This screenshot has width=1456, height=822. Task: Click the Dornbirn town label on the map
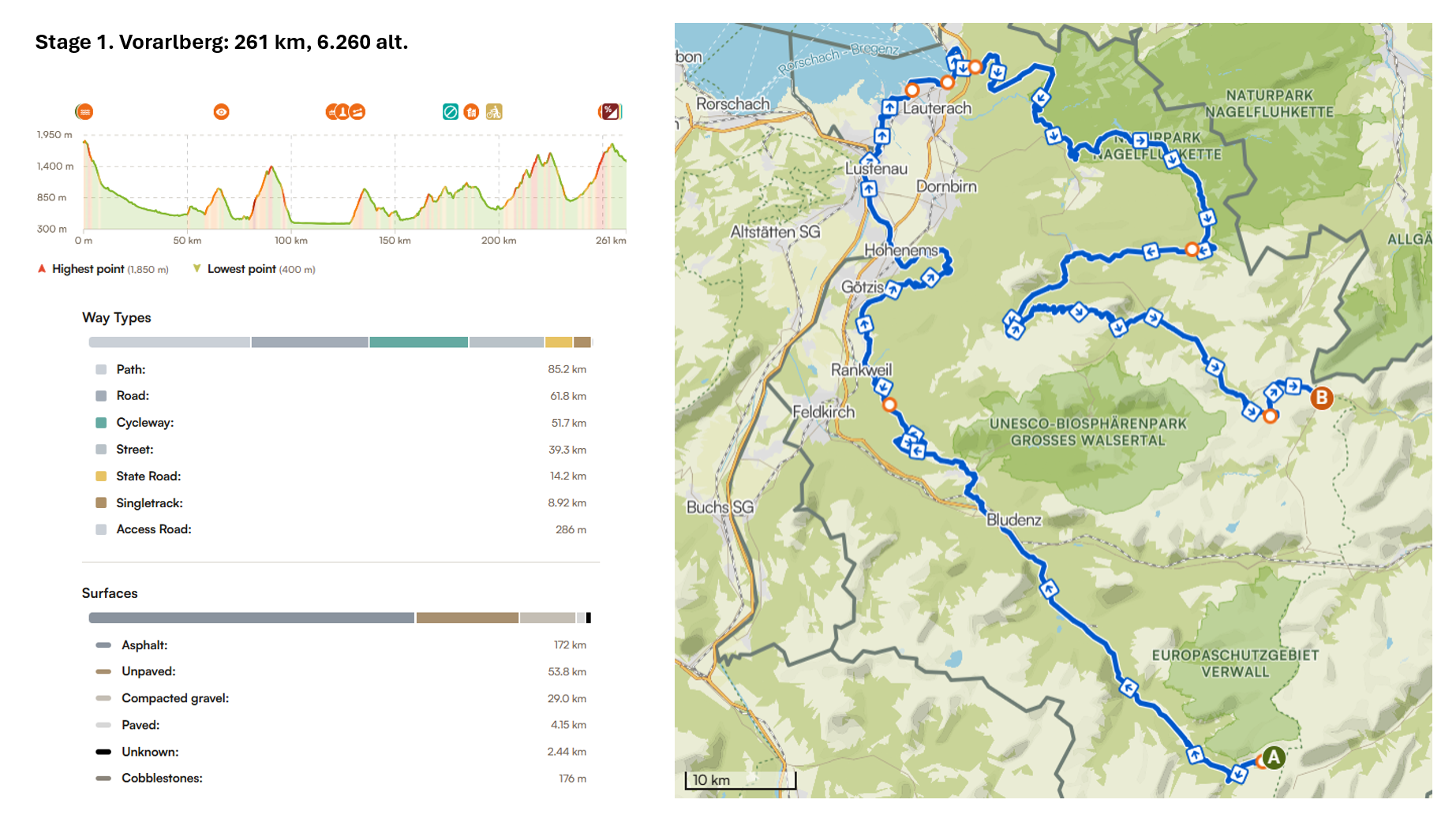(946, 187)
